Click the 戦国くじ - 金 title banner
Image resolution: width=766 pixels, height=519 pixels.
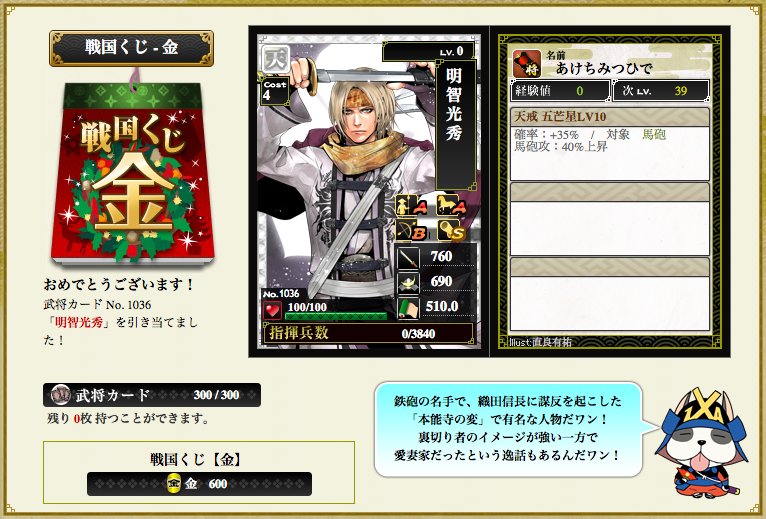click(x=131, y=48)
